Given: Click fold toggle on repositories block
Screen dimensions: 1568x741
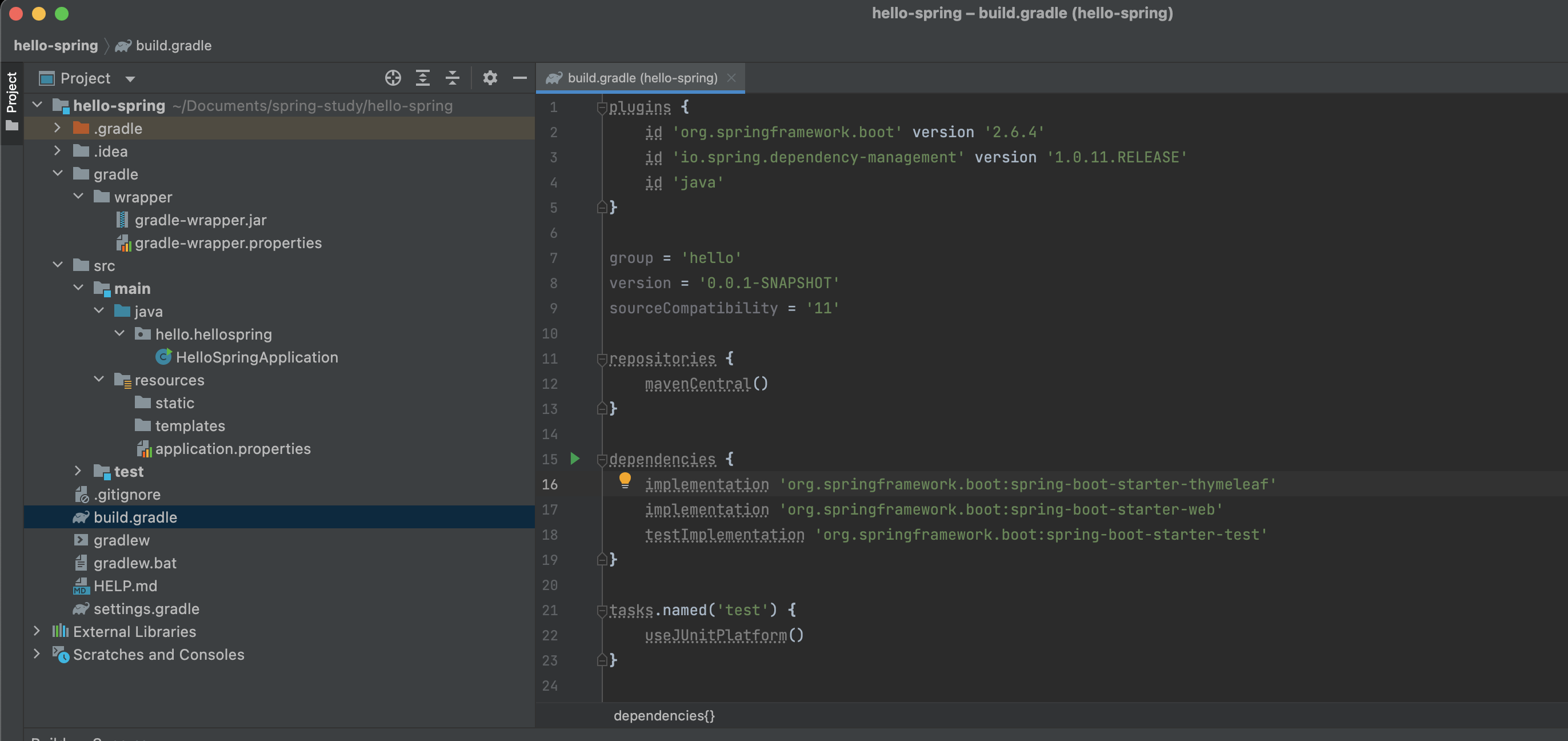Looking at the screenshot, I should coord(601,359).
